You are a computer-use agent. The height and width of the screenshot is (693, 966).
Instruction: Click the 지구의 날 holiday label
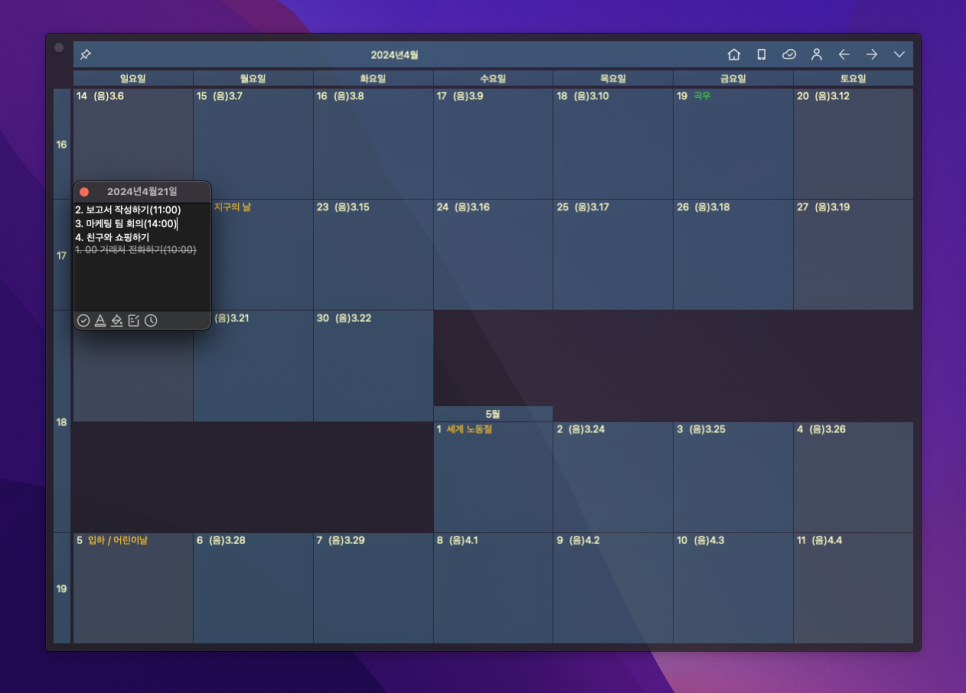click(232, 207)
